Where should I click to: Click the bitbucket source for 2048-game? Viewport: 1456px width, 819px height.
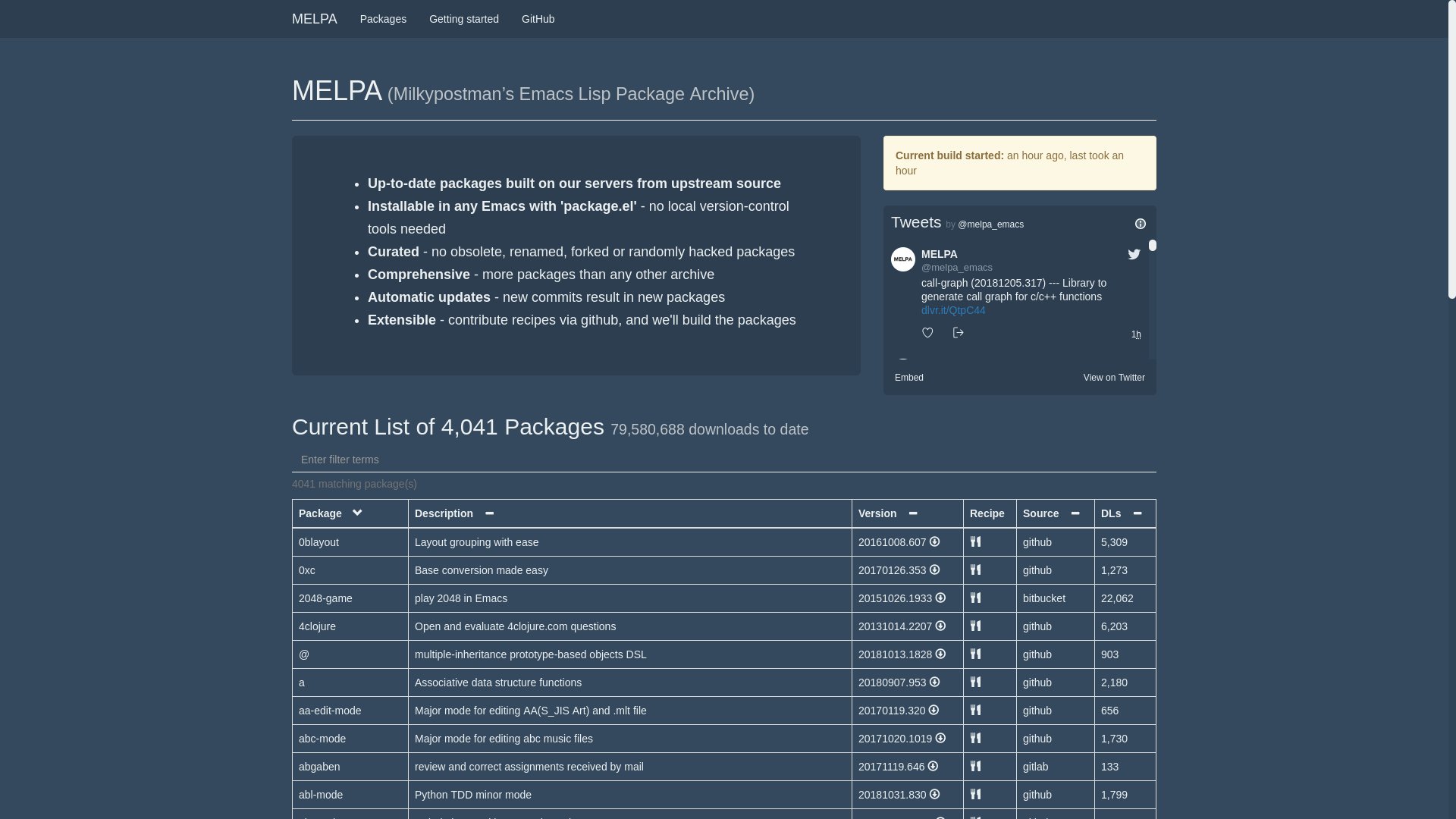[1044, 598]
